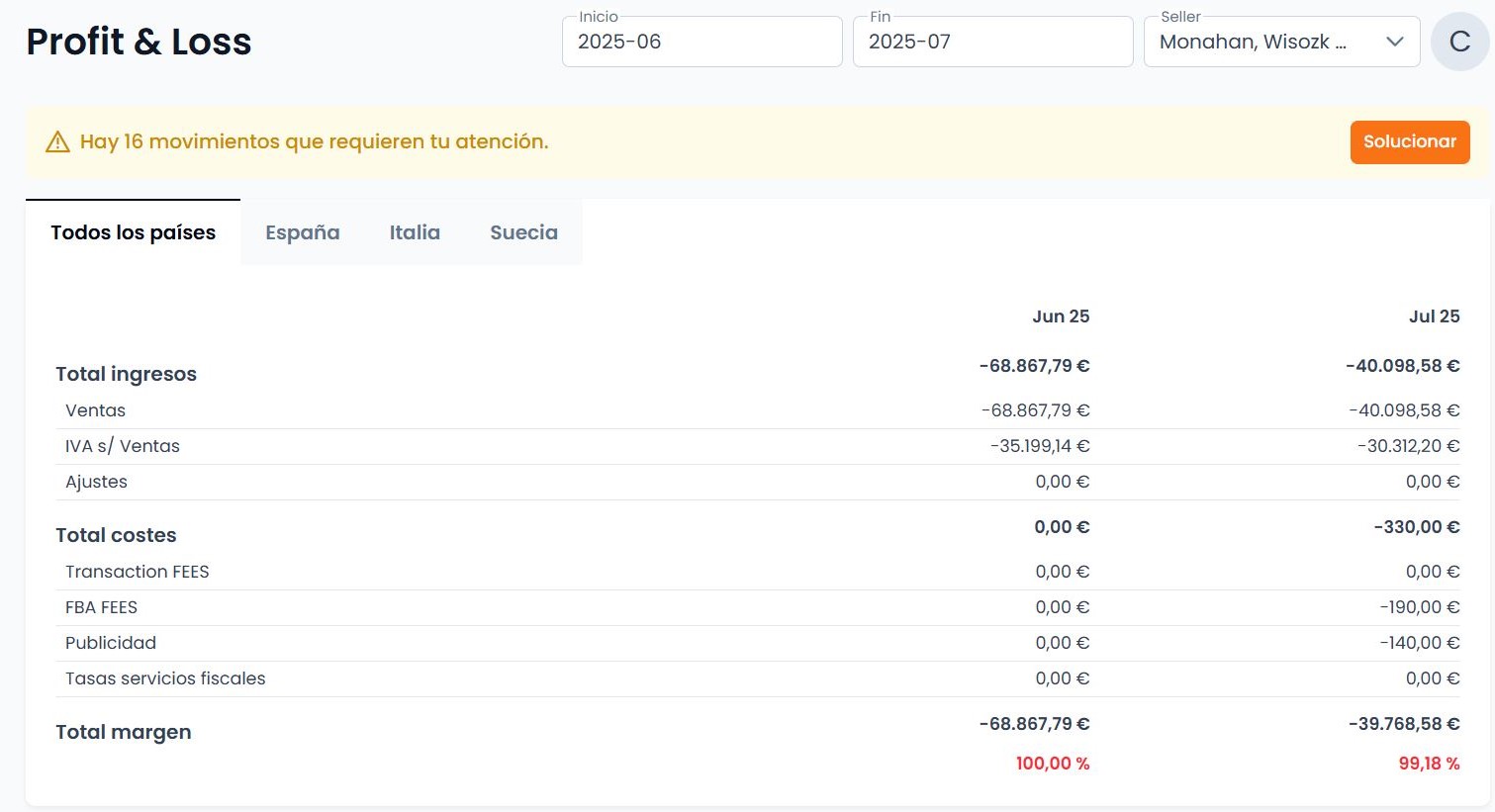The image size is (1495, 812).
Task: Select the Todos los países tab
Action: point(133,232)
